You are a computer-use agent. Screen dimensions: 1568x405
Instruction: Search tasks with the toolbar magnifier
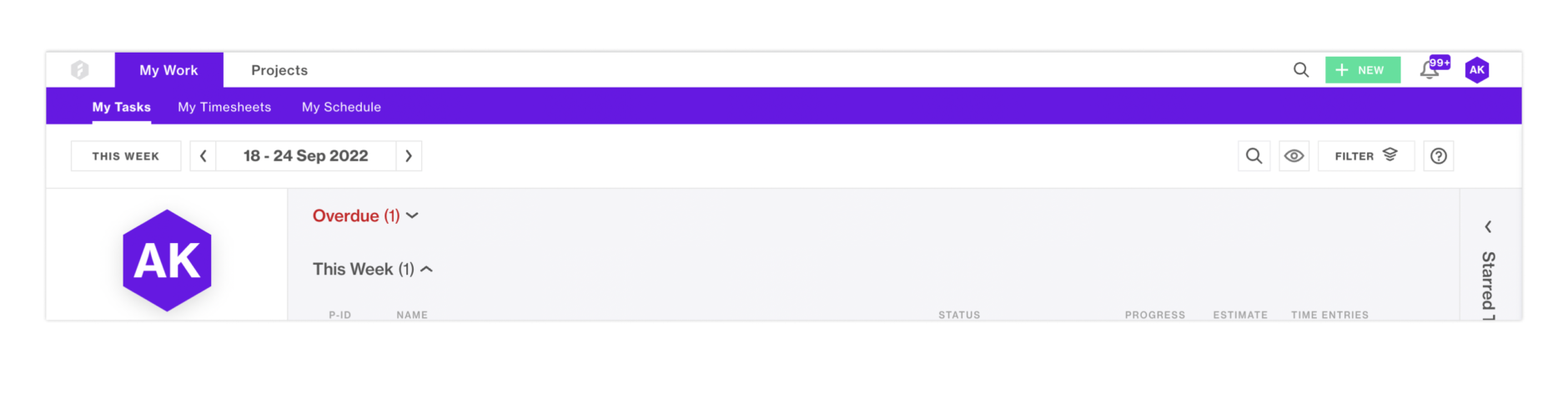(x=1254, y=156)
